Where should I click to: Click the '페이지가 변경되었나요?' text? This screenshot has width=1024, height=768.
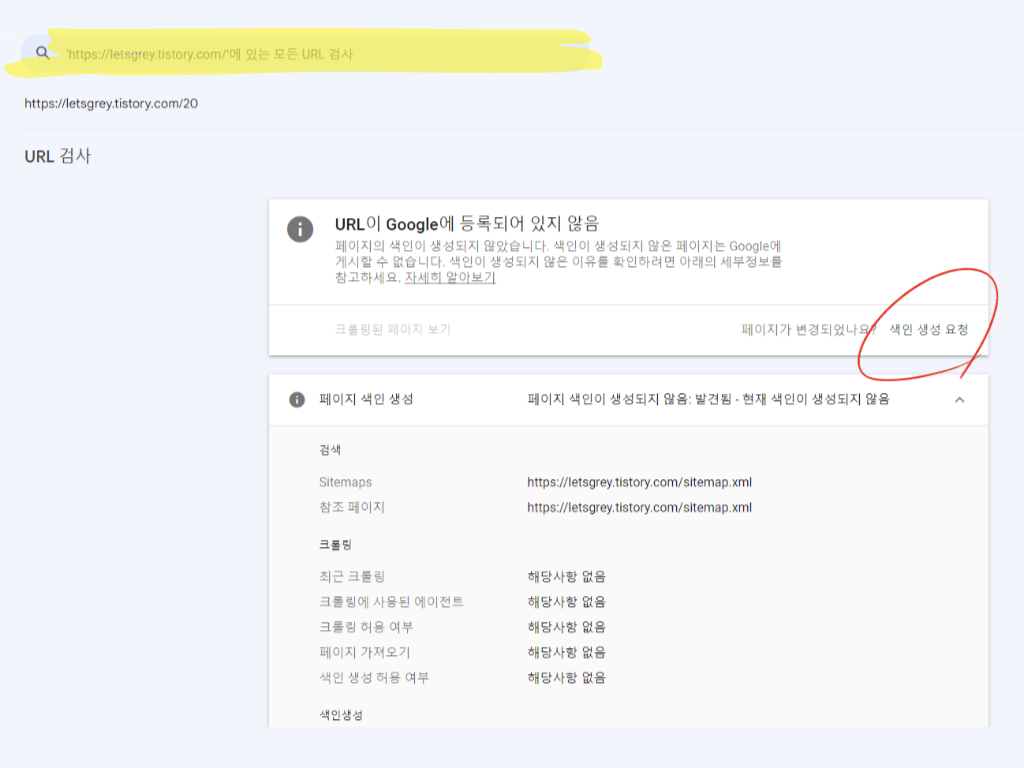tap(808, 330)
